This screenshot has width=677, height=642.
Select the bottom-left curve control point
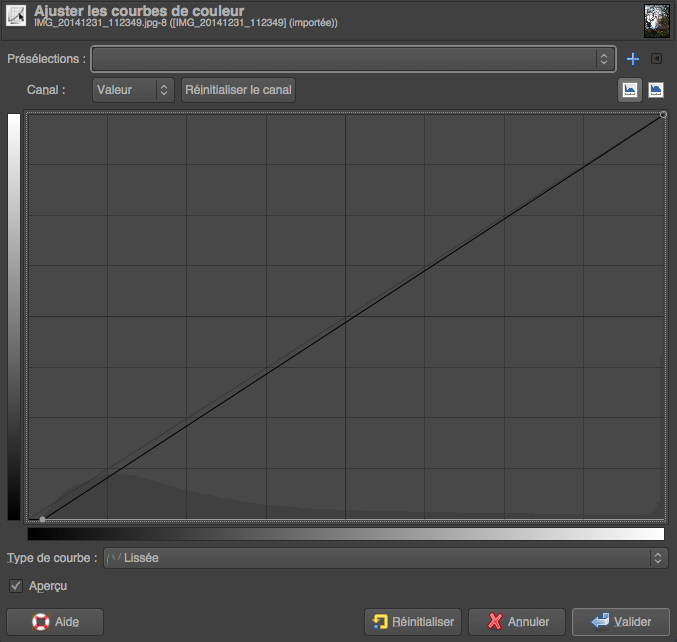click(41, 519)
